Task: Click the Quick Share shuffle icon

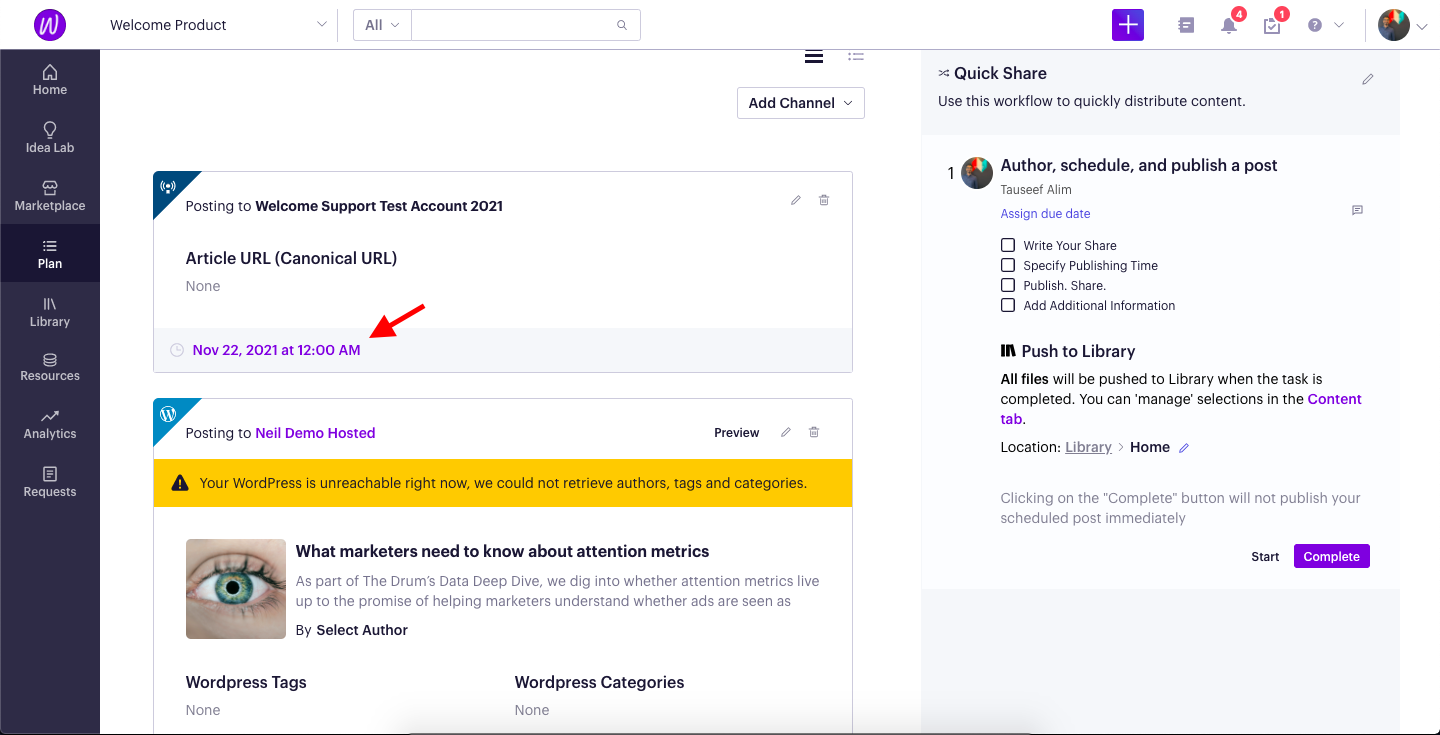Action: pyautogui.click(x=943, y=73)
